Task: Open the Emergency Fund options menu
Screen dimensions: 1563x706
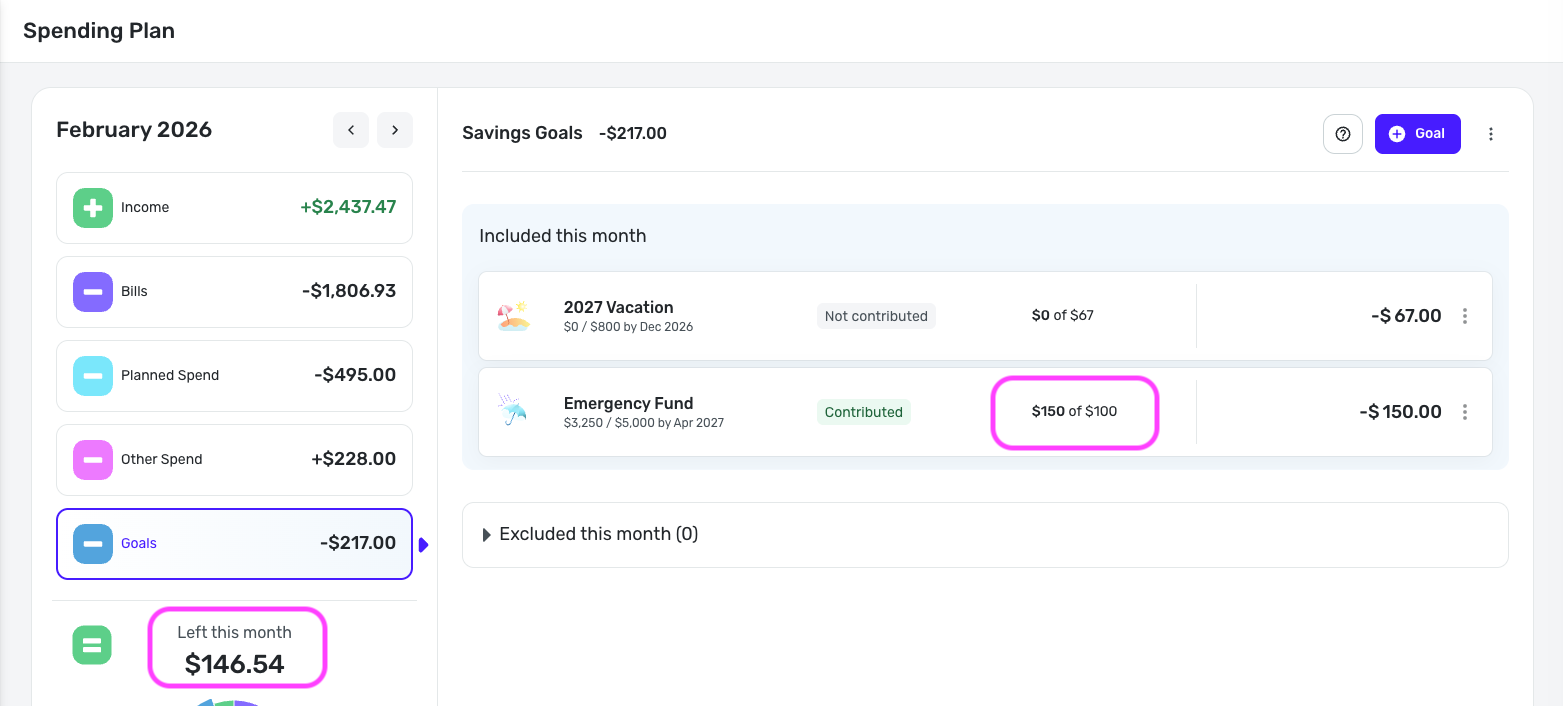Action: point(1465,412)
